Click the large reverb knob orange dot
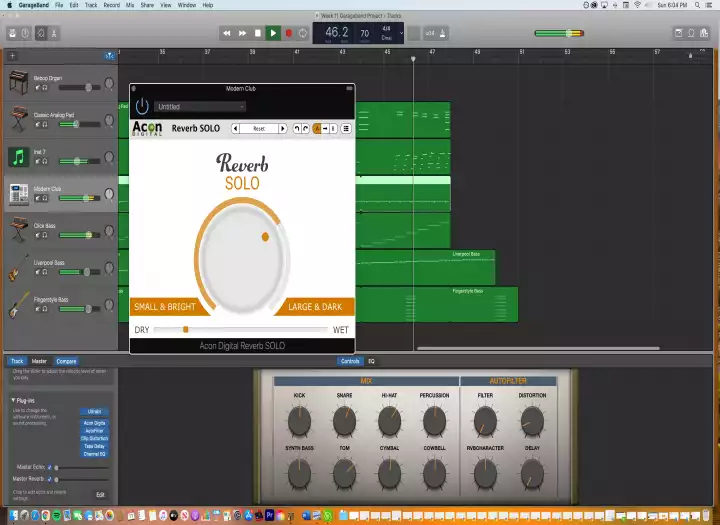This screenshot has width=720, height=525. pos(265,237)
